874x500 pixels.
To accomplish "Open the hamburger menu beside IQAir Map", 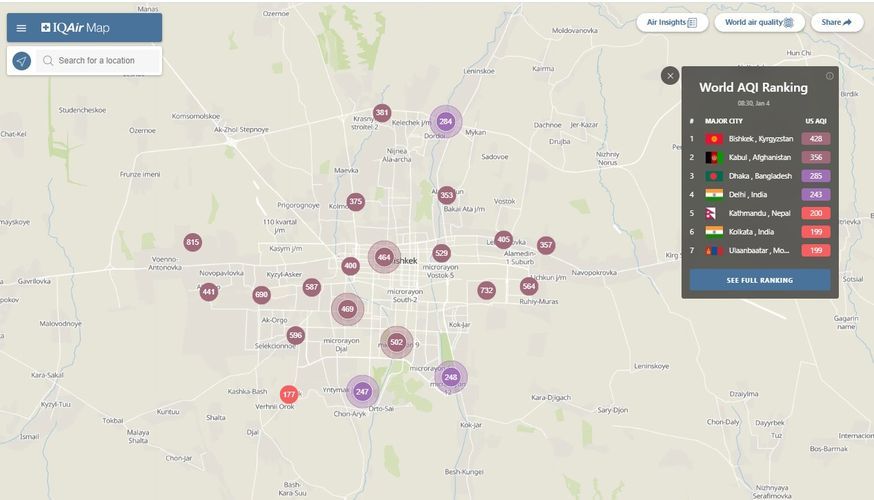I will tap(21, 28).
